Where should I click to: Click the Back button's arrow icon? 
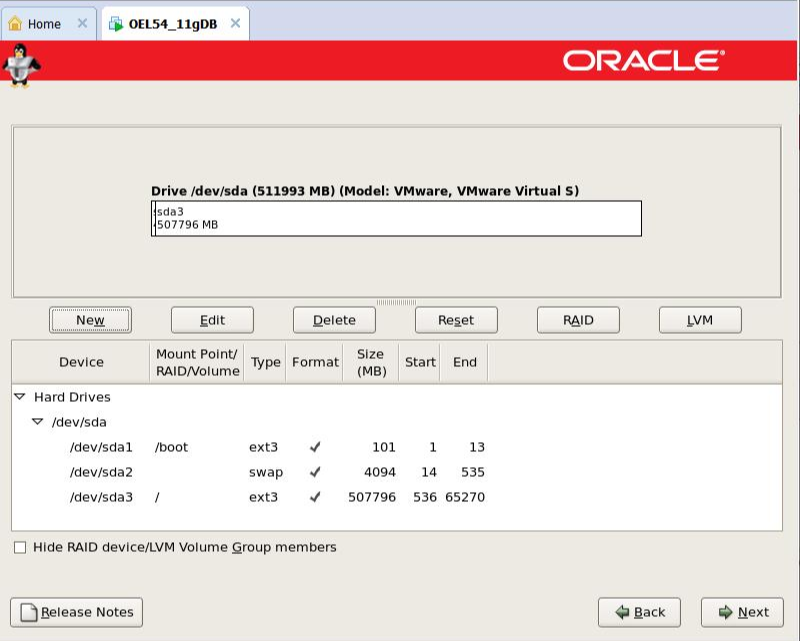(622, 612)
